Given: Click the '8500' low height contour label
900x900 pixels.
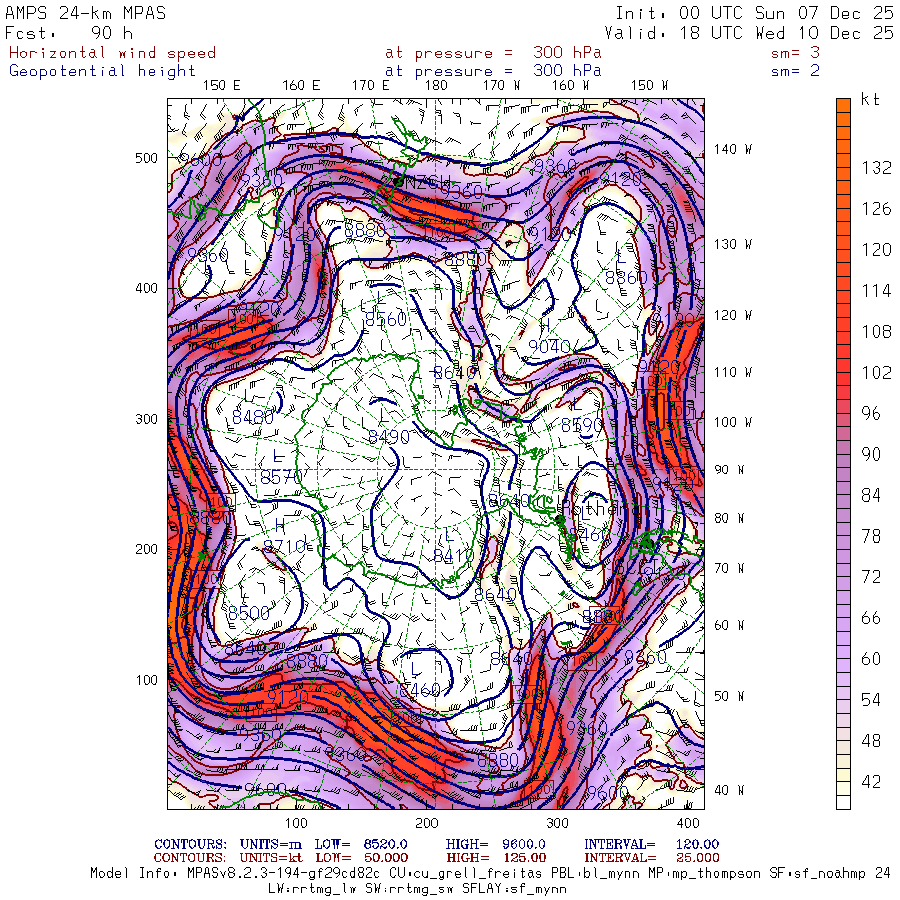Looking at the screenshot, I should 249,613.
